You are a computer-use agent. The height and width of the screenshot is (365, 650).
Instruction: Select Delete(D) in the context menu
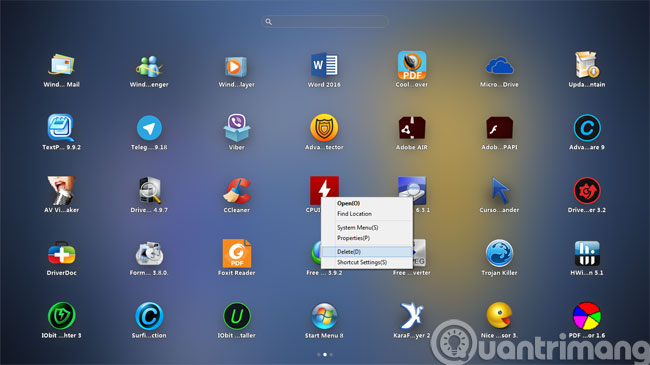367,252
